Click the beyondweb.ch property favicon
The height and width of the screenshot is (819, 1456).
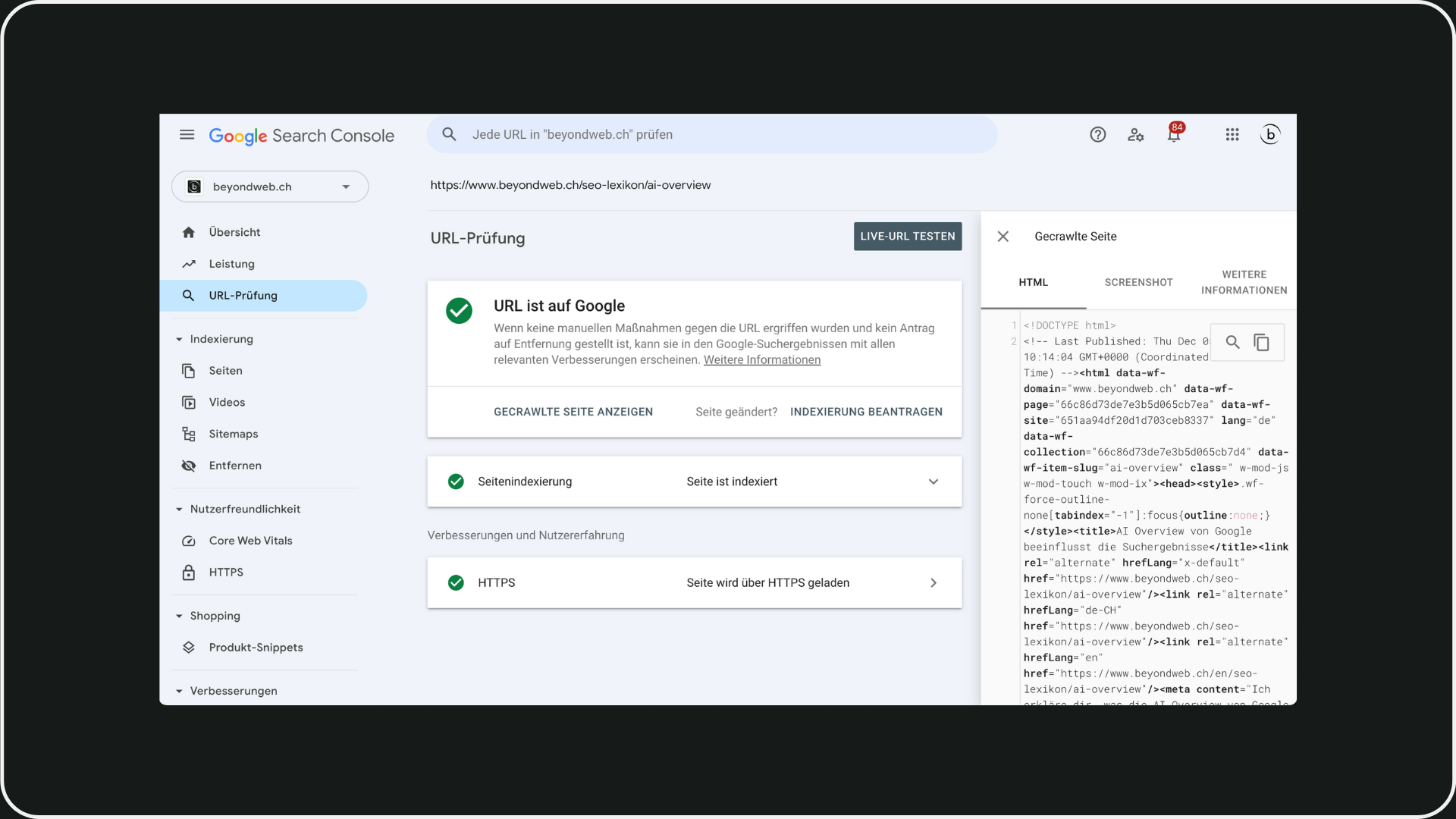[194, 187]
